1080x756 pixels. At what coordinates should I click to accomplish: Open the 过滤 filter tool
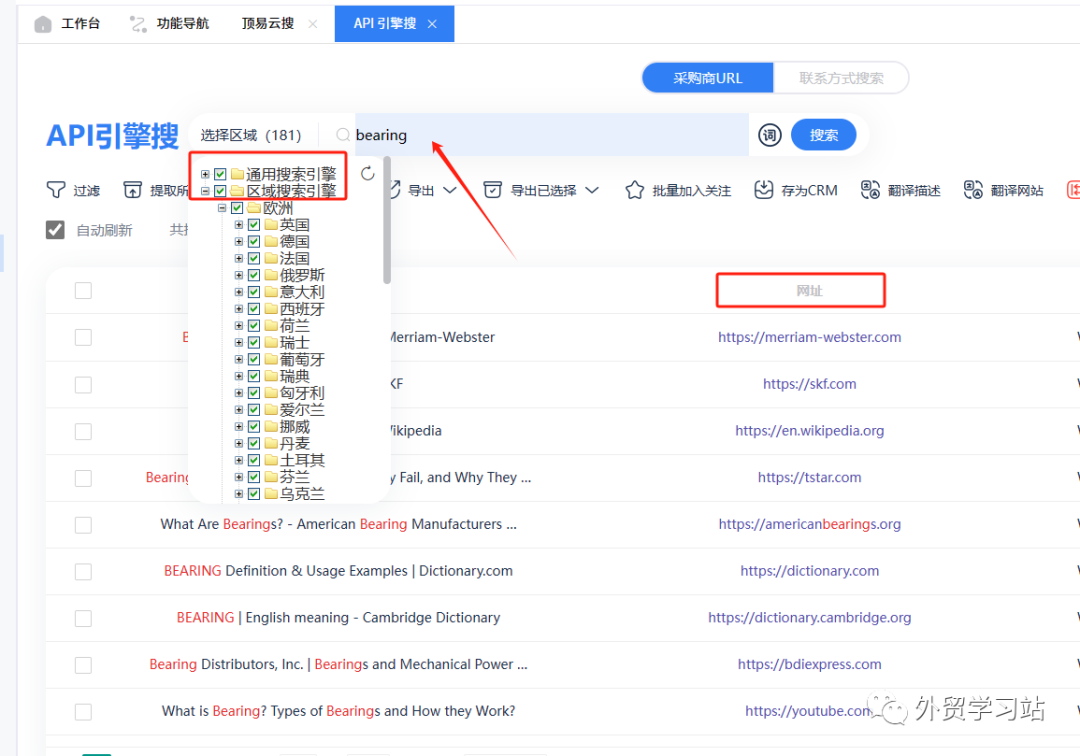click(73, 190)
